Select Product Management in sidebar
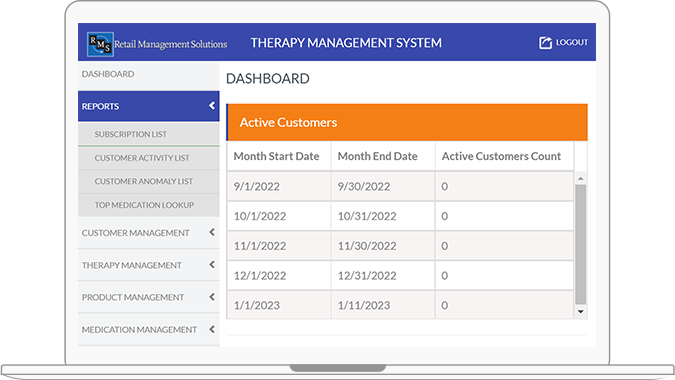675x380 pixels. click(149, 297)
